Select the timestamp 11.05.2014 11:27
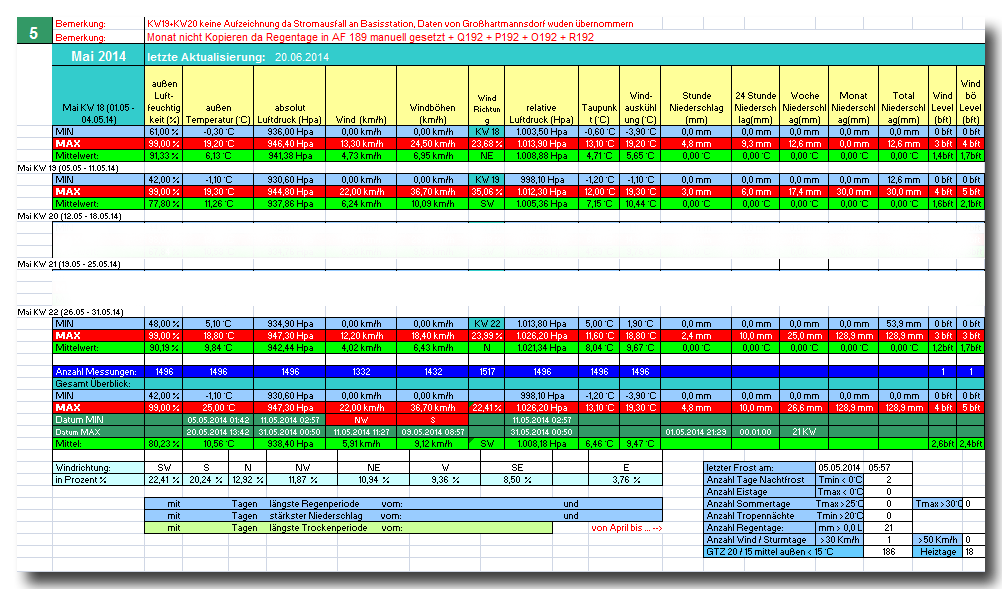1002x589 pixels. tap(361, 432)
